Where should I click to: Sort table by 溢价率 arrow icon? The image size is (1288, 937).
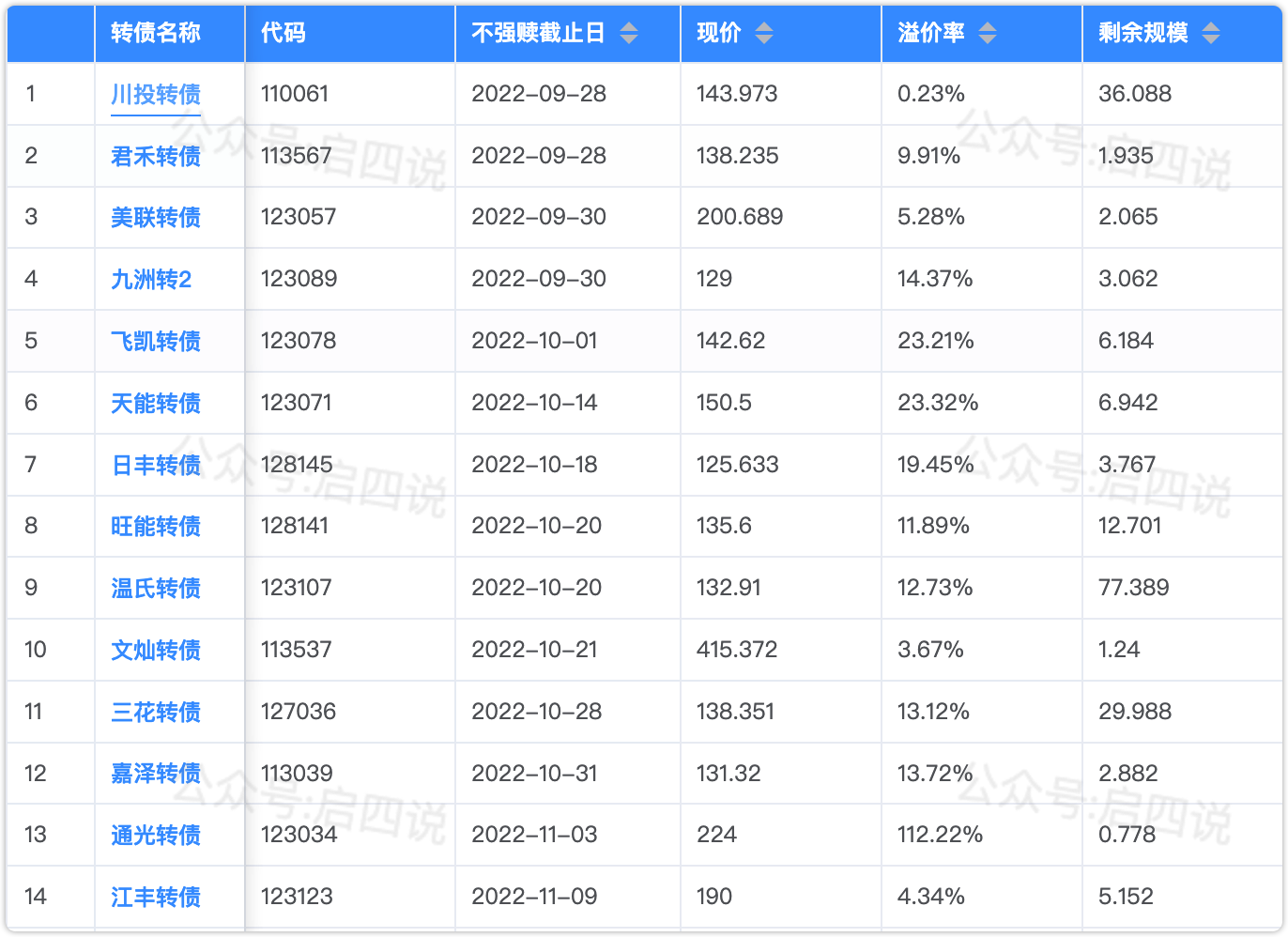[987, 34]
